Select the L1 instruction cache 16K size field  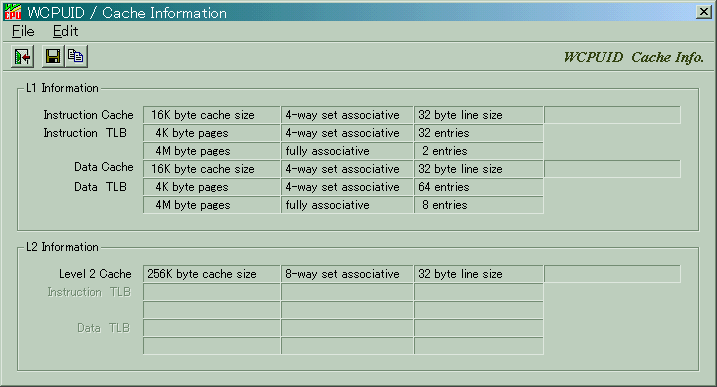pos(212,115)
